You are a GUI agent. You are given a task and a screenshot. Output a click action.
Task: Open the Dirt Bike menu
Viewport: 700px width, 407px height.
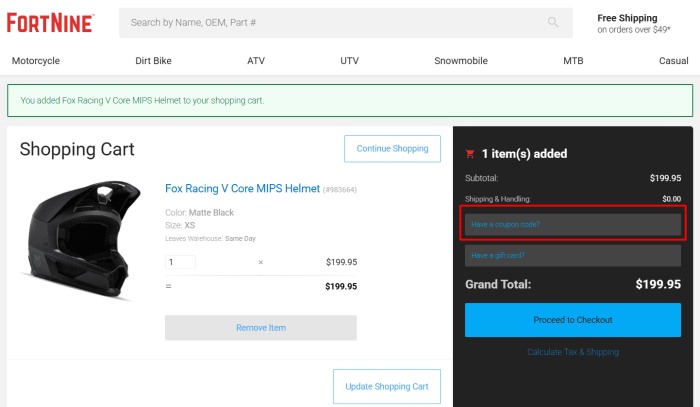point(153,61)
